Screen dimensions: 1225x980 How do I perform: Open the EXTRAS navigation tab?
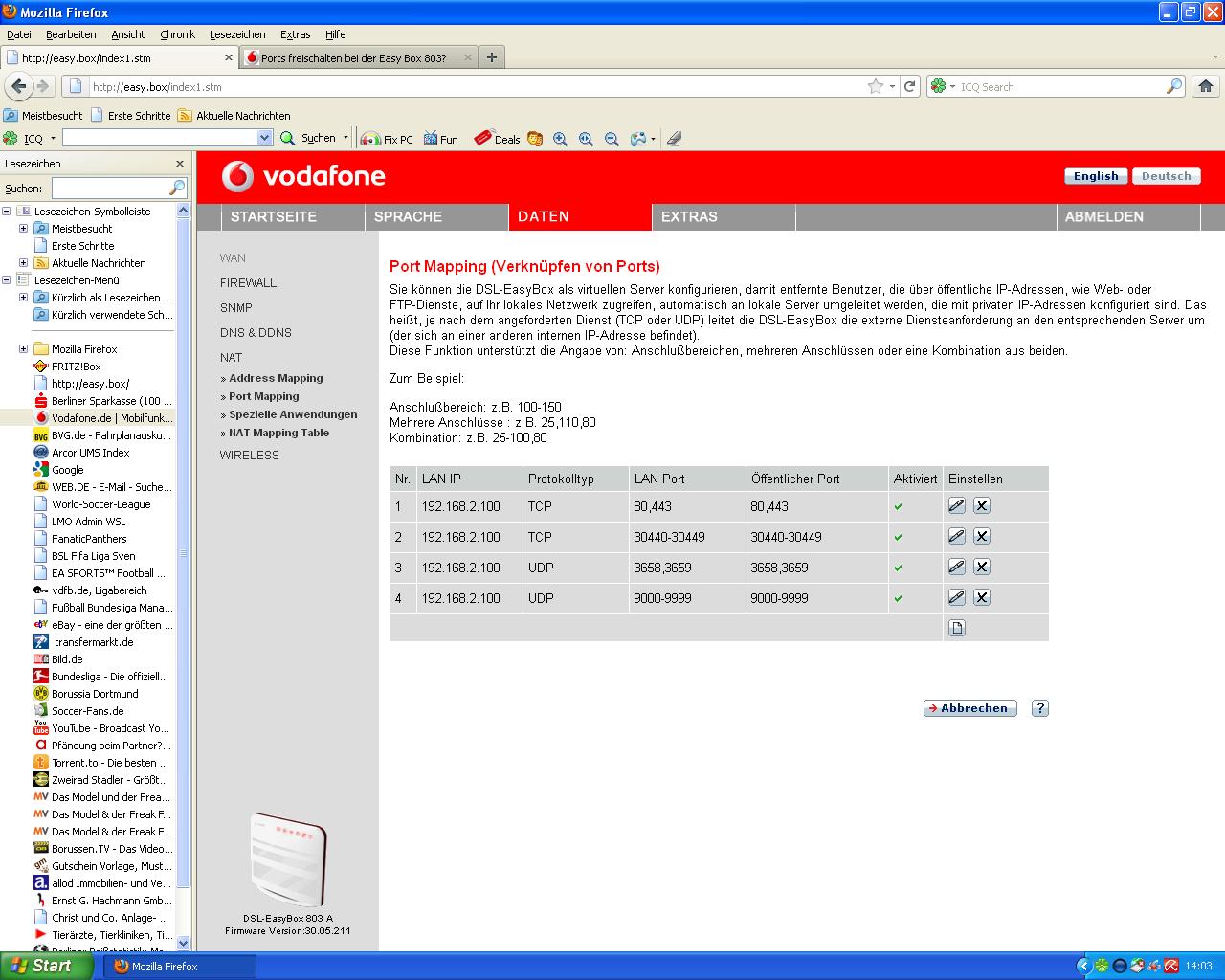pos(689,217)
